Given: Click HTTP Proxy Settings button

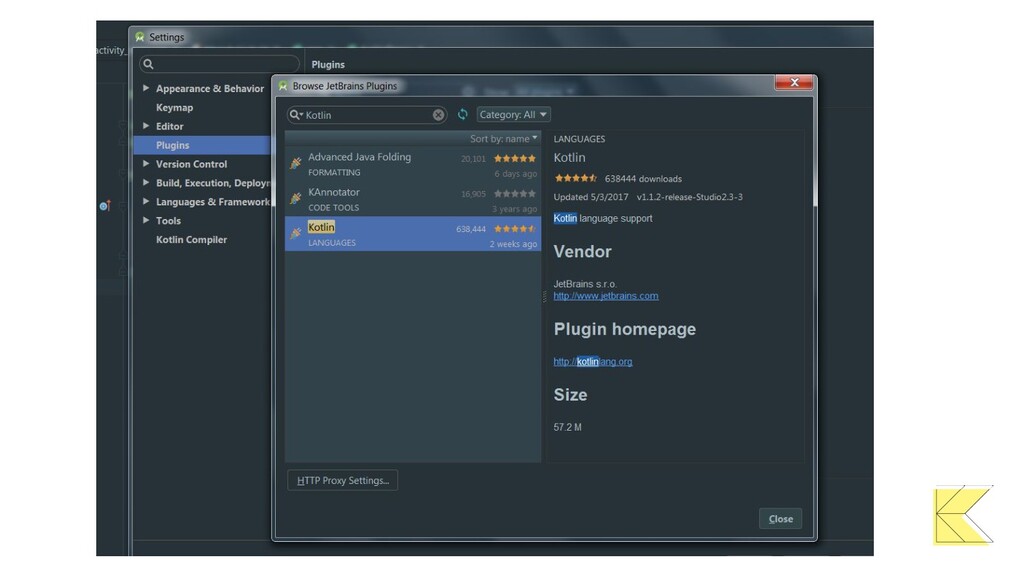Looking at the screenshot, I should coord(342,481).
